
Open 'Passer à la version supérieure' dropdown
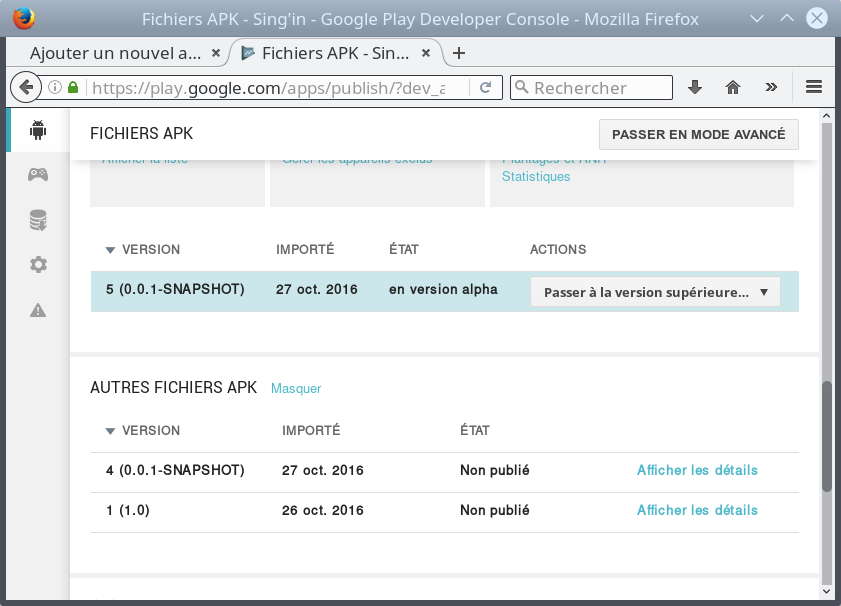click(655, 292)
